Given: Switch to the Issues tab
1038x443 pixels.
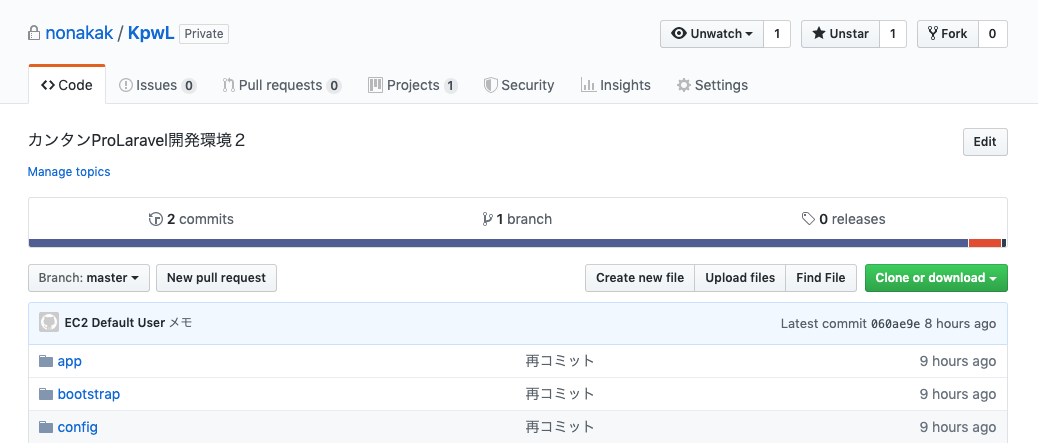Looking at the screenshot, I should pyautogui.click(x=158, y=85).
